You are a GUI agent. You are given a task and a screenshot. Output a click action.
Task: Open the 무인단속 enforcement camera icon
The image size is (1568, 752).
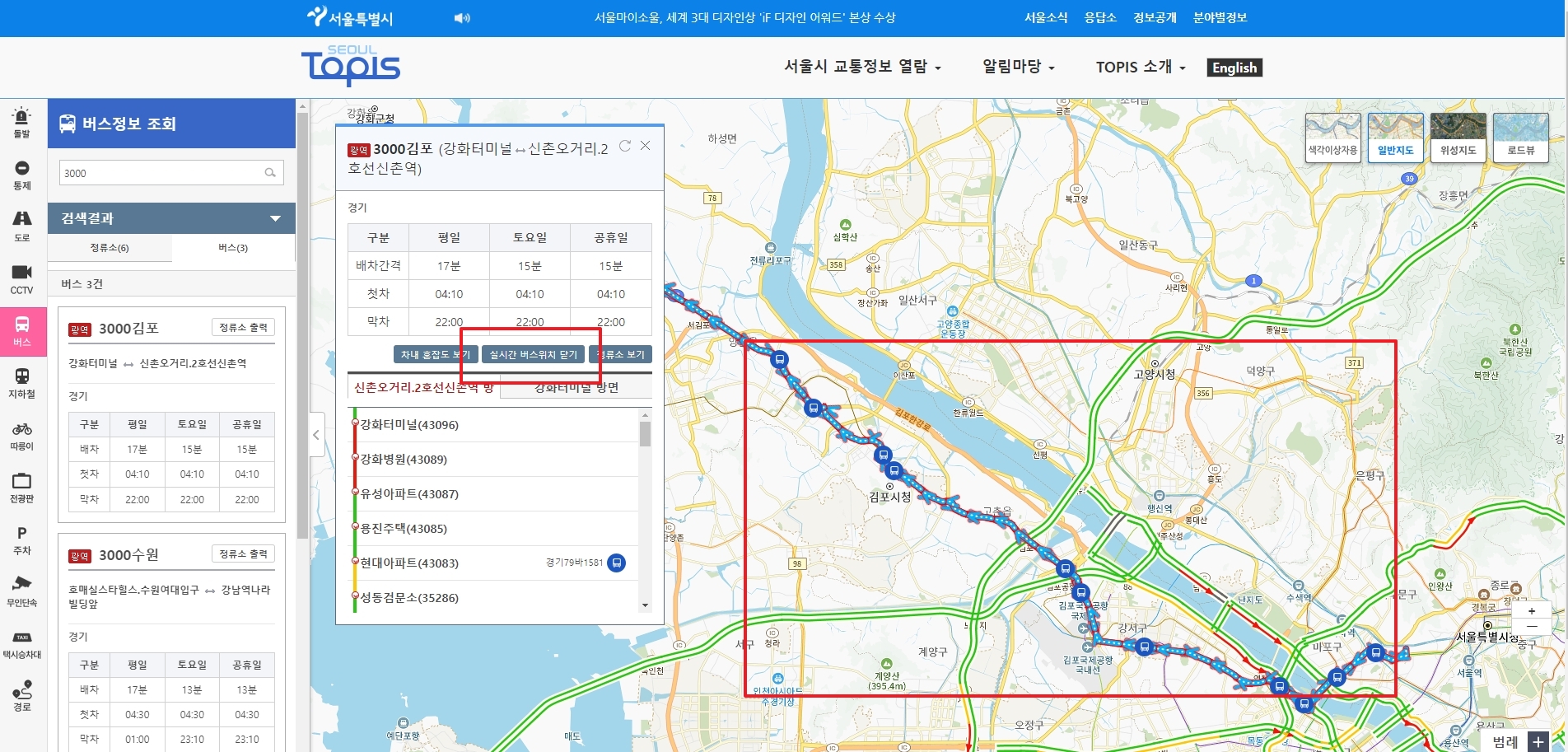[22, 592]
